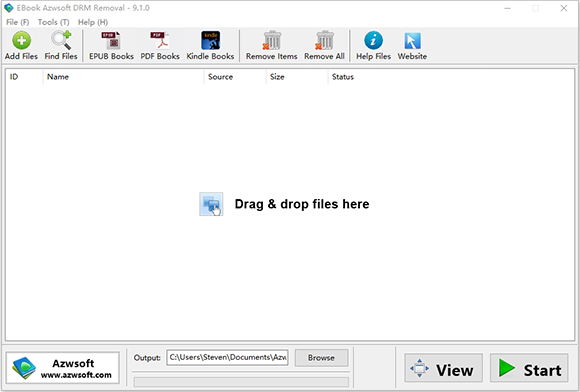Click Browse to choose the output folder
The width and height of the screenshot is (580, 392).
pos(321,358)
